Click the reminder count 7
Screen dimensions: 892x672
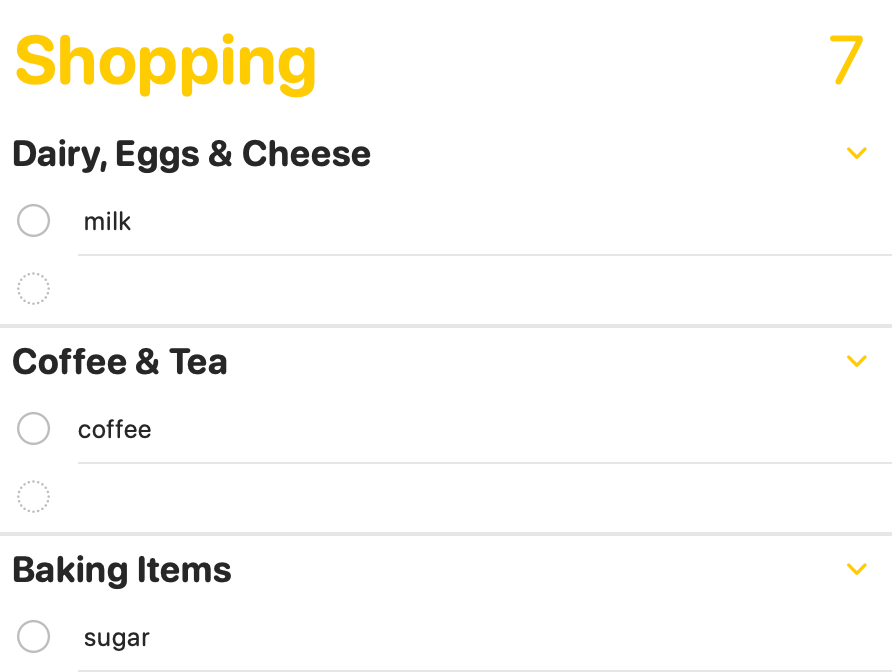[x=846, y=60]
